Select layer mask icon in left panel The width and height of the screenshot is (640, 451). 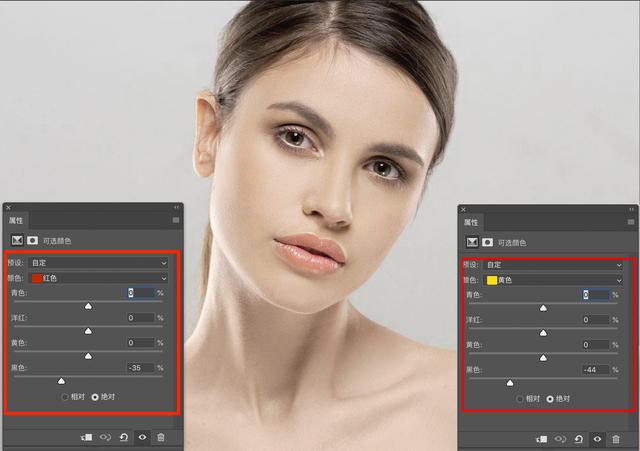32,240
